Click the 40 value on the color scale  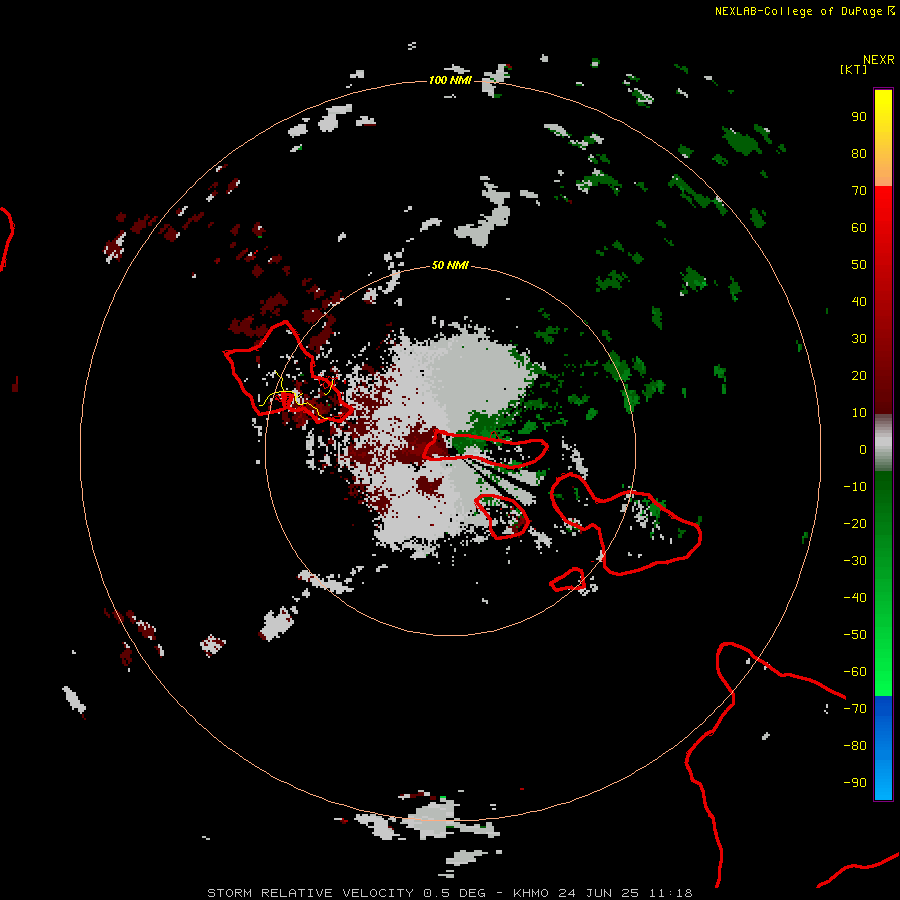point(859,301)
